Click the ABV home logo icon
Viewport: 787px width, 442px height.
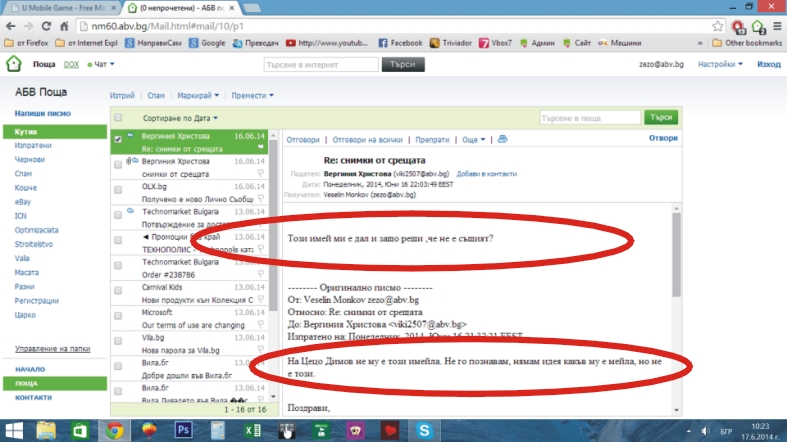[x=13, y=64]
